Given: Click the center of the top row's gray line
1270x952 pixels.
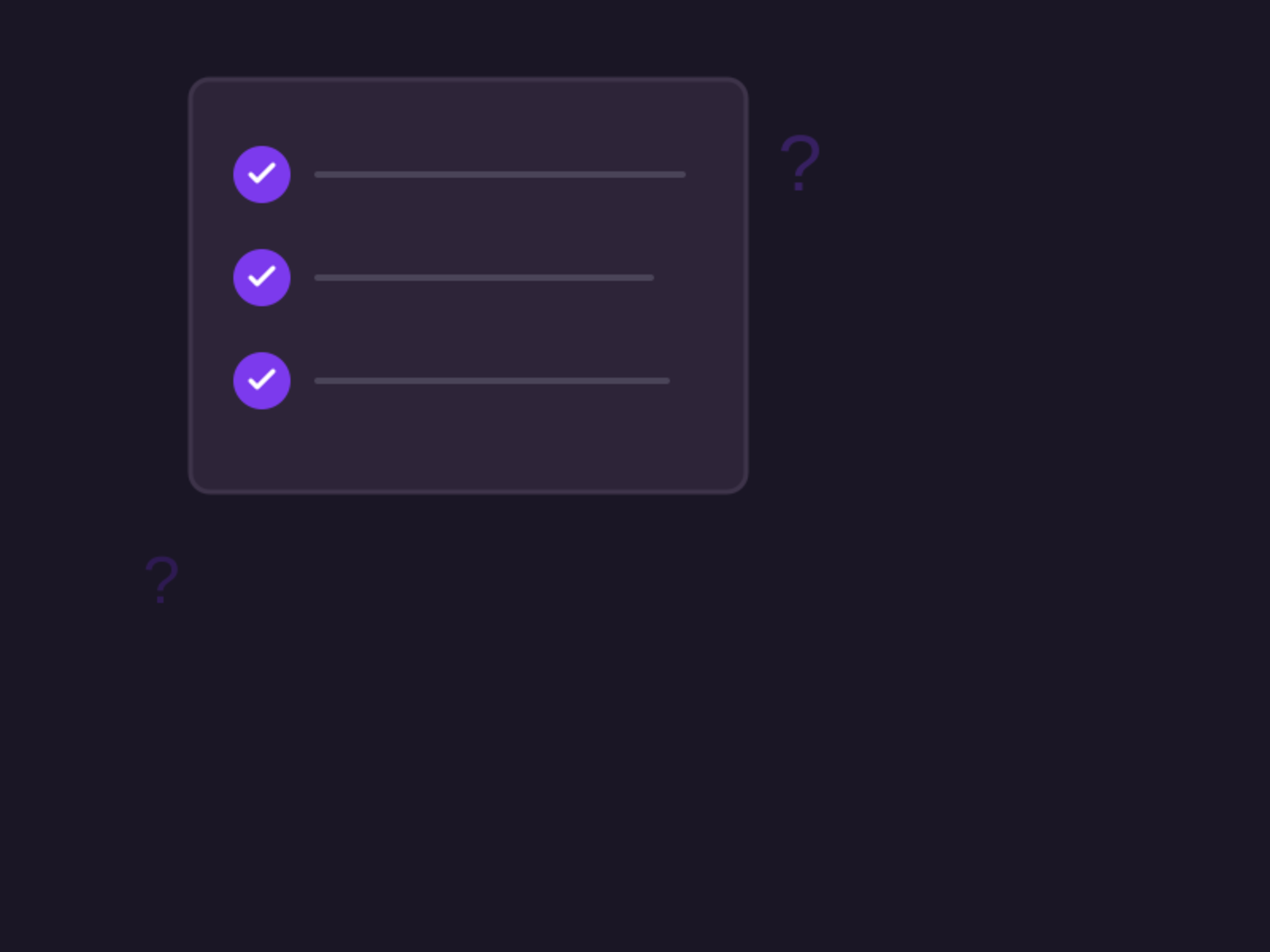Looking at the screenshot, I should tap(500, 175).
